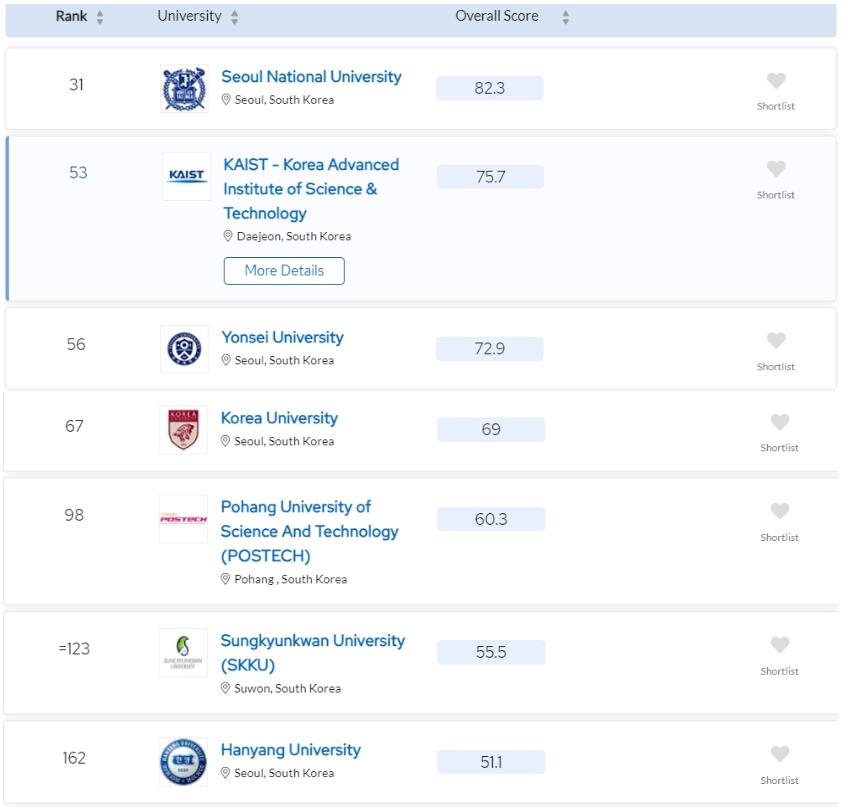The width and height of the screenshot is (842, 807).
Task: Select the score value 69
Action: 491,430
